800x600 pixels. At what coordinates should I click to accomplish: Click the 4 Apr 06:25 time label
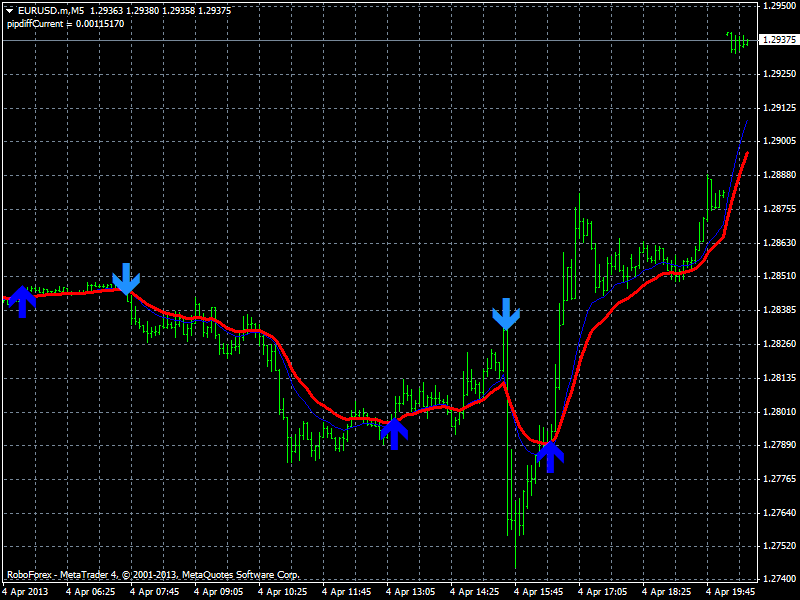click(x=90, y=592)
